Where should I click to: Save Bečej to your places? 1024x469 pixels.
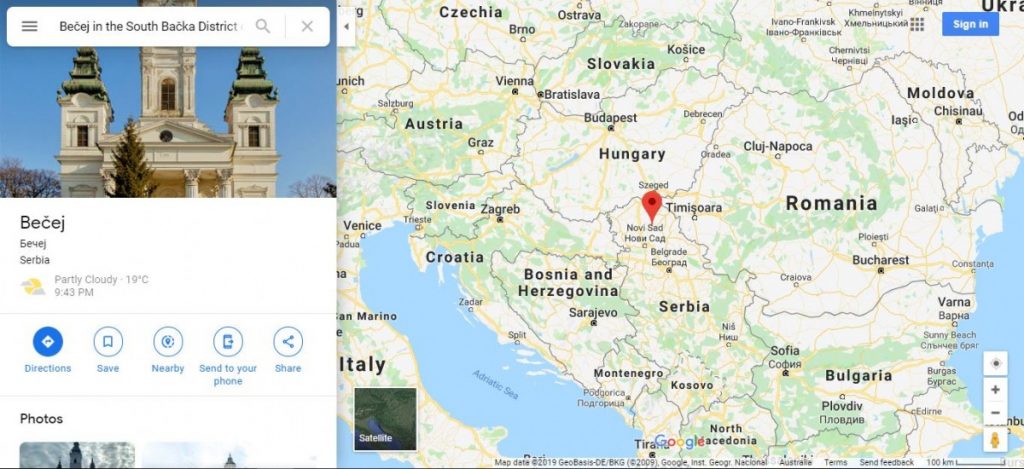click(108, 350)
